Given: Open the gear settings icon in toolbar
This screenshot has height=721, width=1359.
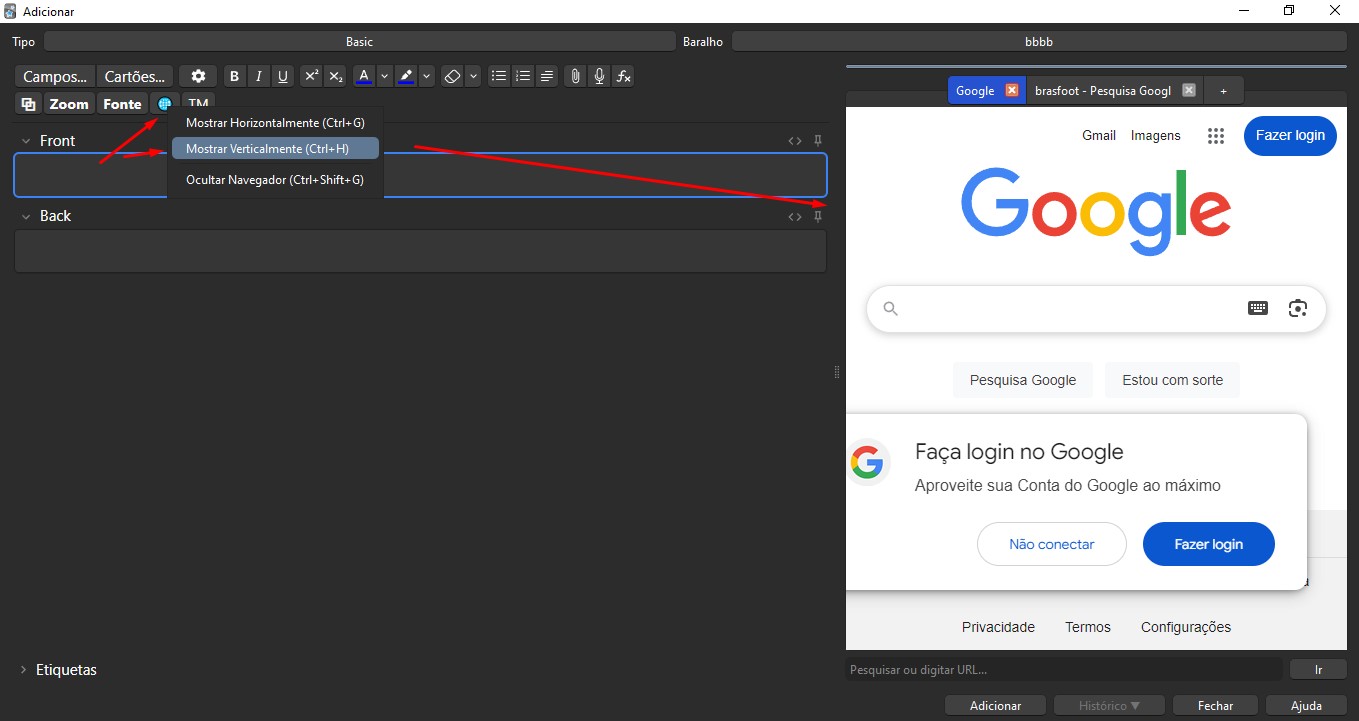Looking at the screenshot, I should (198, 77).
